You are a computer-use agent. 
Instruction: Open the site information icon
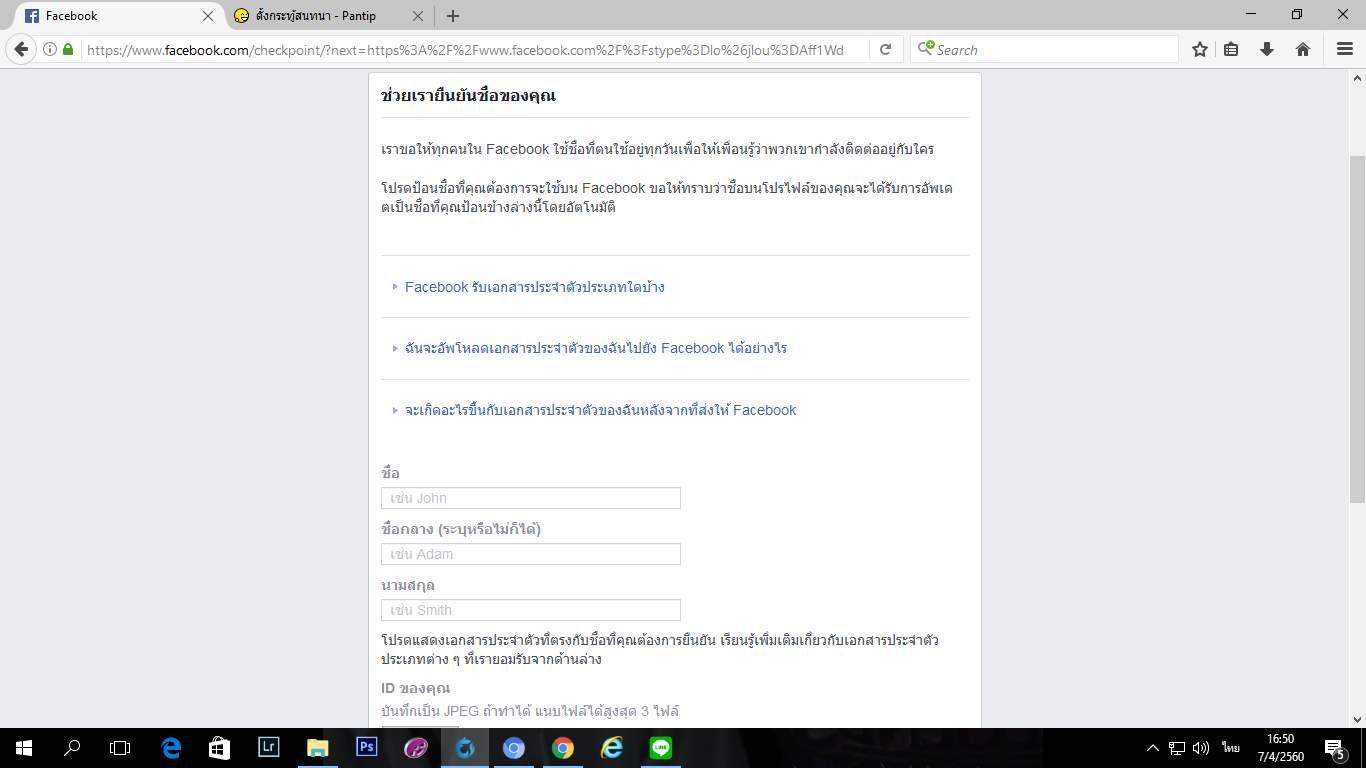click(50, 49)
